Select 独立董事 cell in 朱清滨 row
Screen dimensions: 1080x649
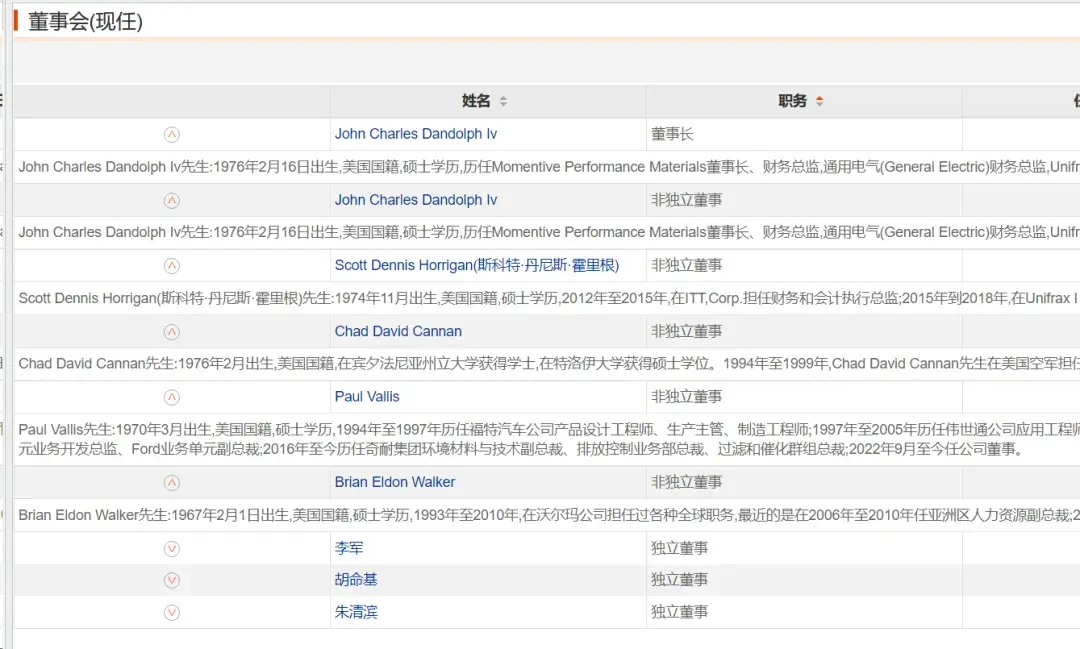pos(804,612)
